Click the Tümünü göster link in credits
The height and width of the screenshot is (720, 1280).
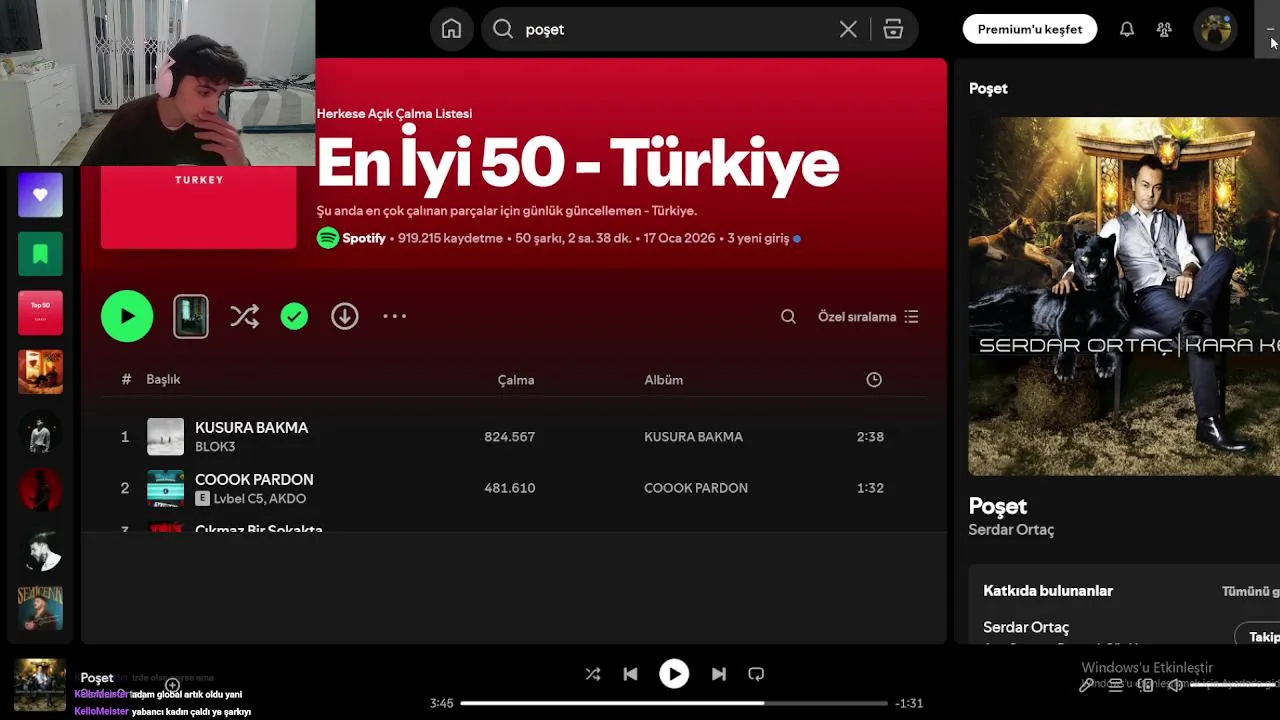coord(1251,591)
